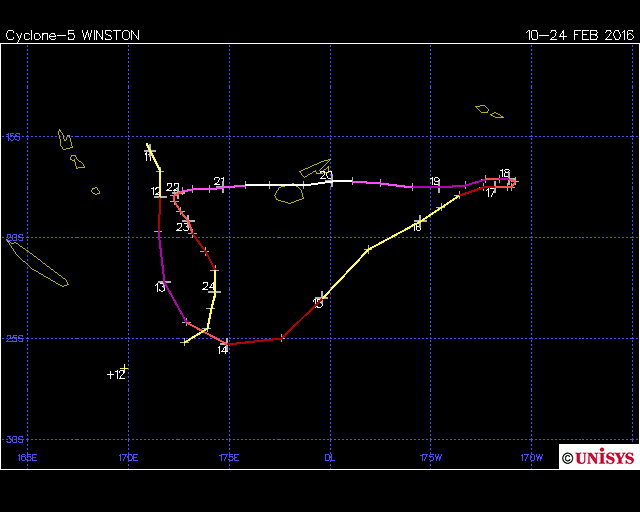Image resolution: width=640 pixels, height=512 pixels.
Task: Click the 10-24 FEB 2016 date label
Action: pos(580,35)
